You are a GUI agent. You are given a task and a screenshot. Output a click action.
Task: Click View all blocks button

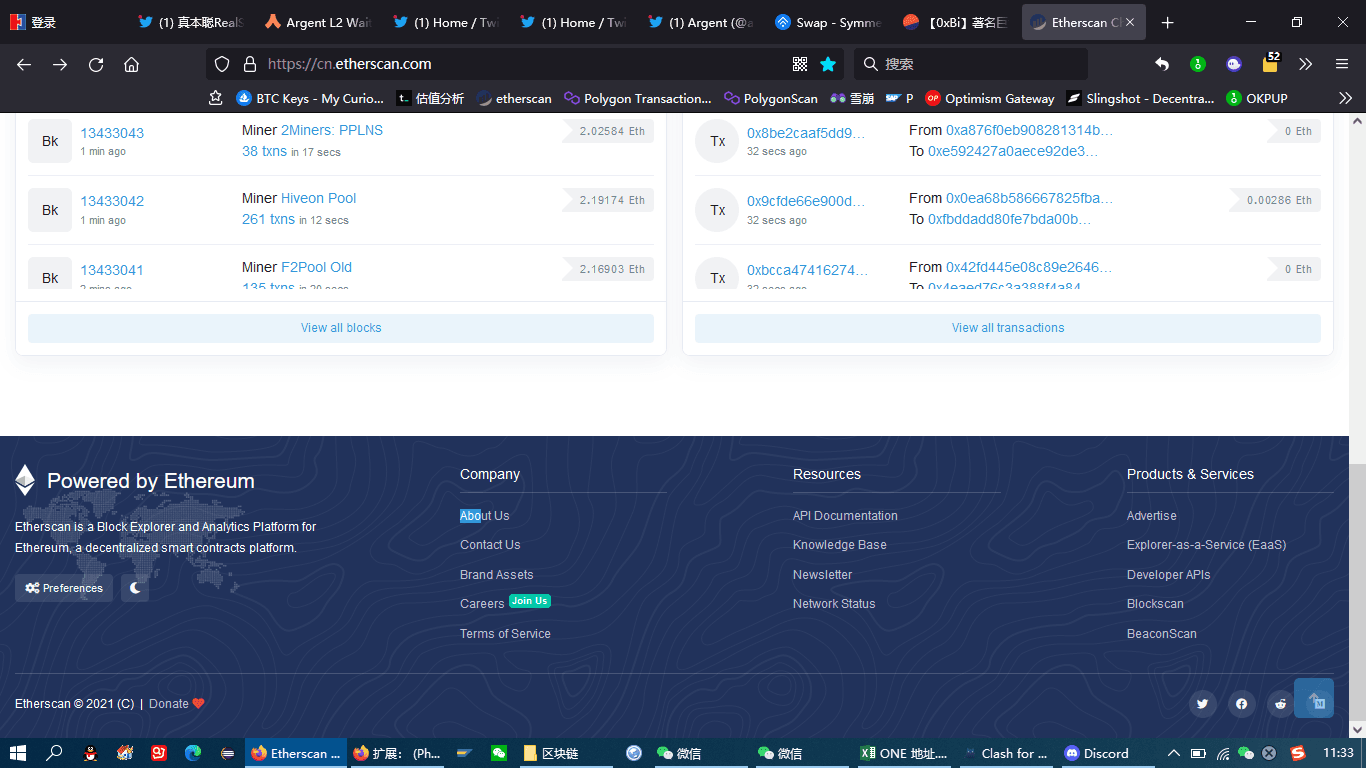(341, 328)
